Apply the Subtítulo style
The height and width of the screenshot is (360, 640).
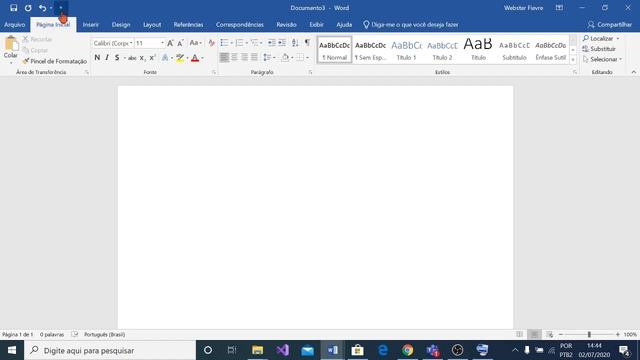[514, 50]
